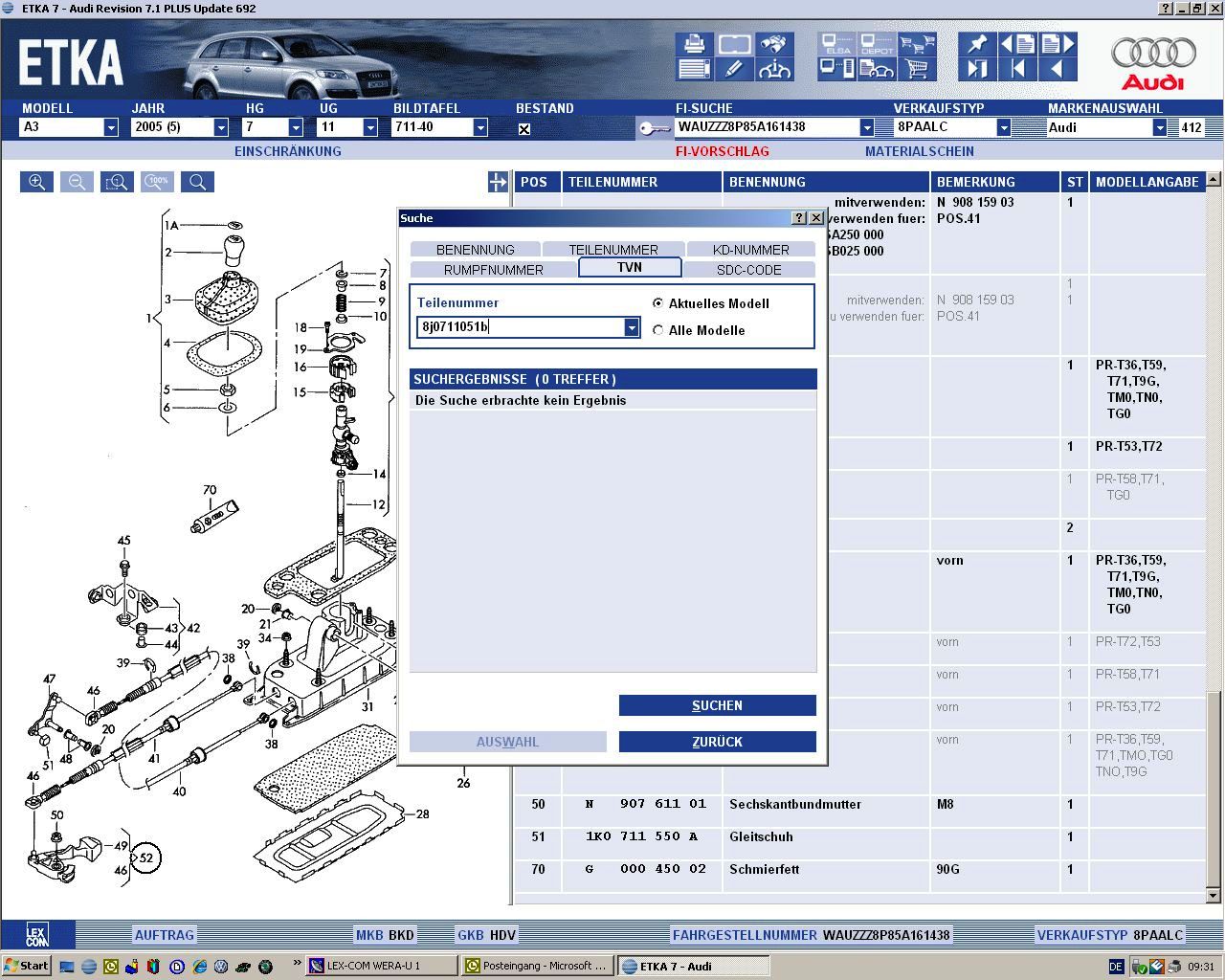Launch Internet Explorer from quick launch

pyautogui.click(x=200, y=967)
